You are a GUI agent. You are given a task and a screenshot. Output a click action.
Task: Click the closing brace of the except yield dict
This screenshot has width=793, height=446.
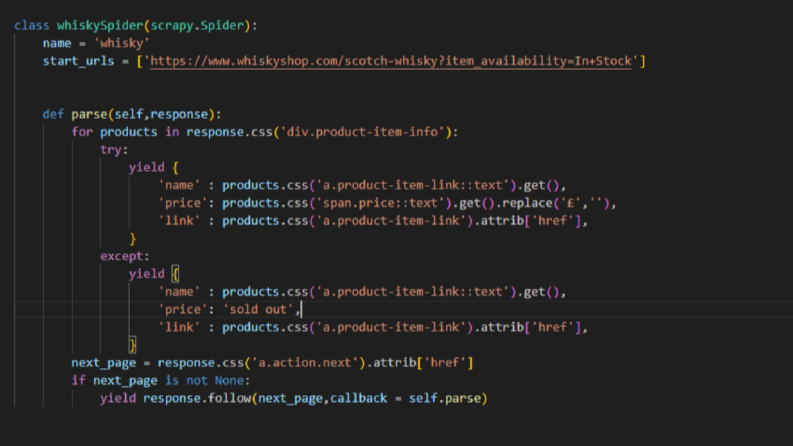coord(133,345)
